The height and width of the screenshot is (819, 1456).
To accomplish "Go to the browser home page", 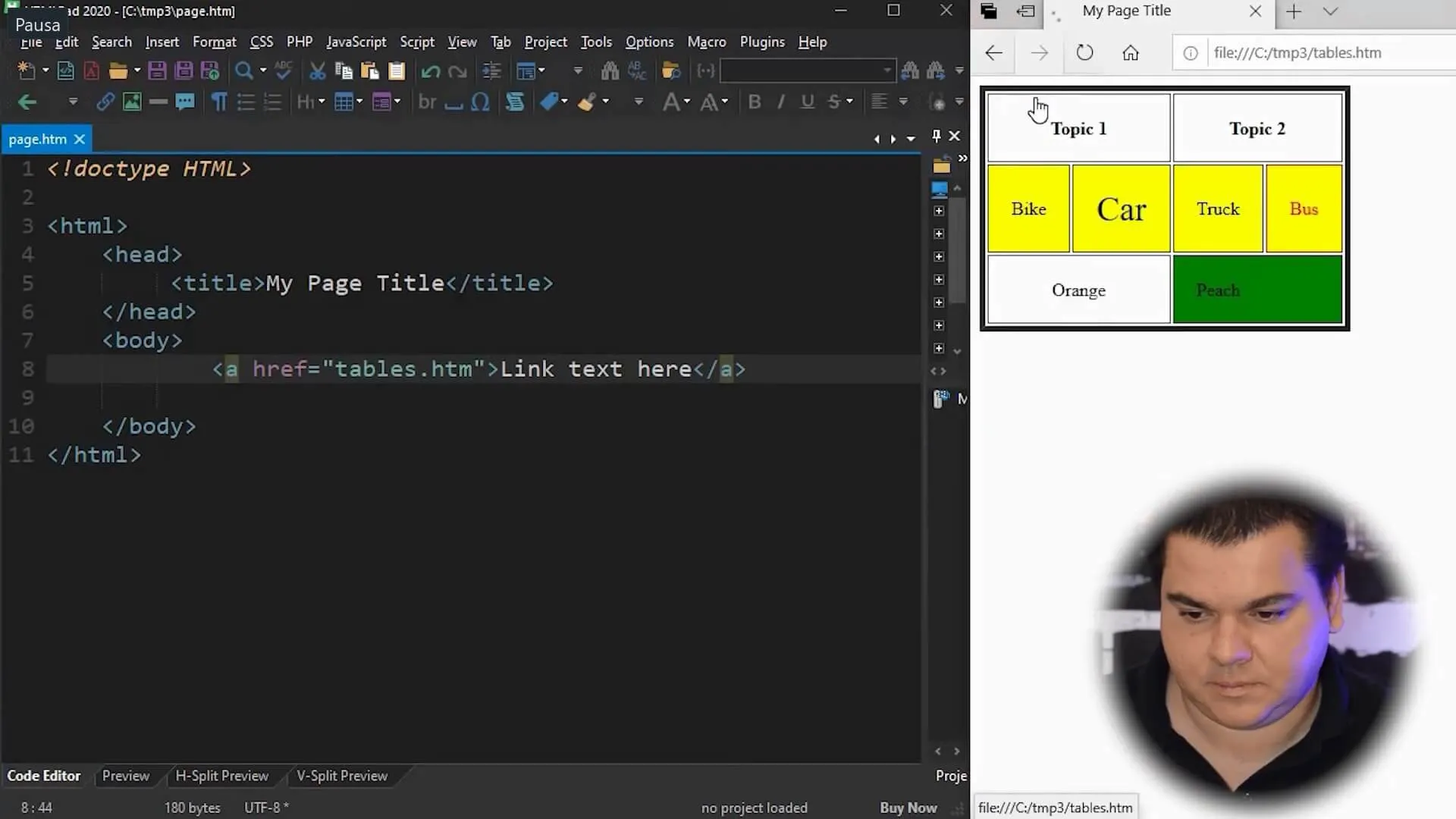I will pos(1131,52).
